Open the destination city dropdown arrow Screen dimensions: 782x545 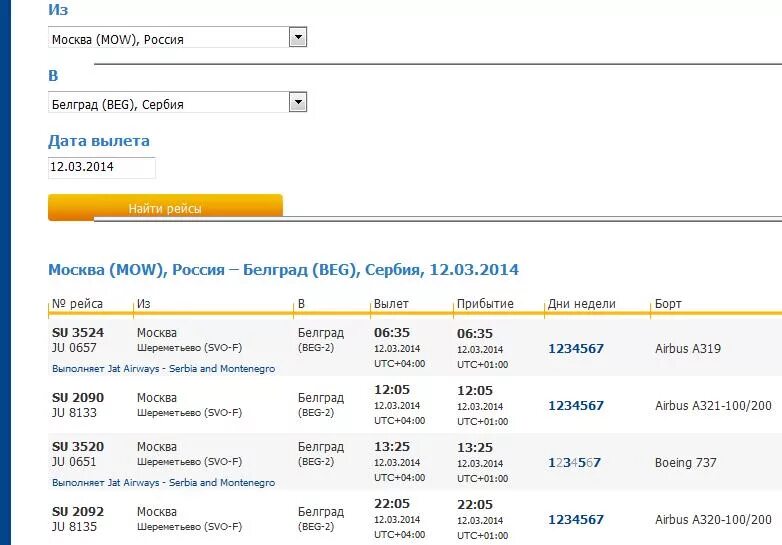pos(298,103)
